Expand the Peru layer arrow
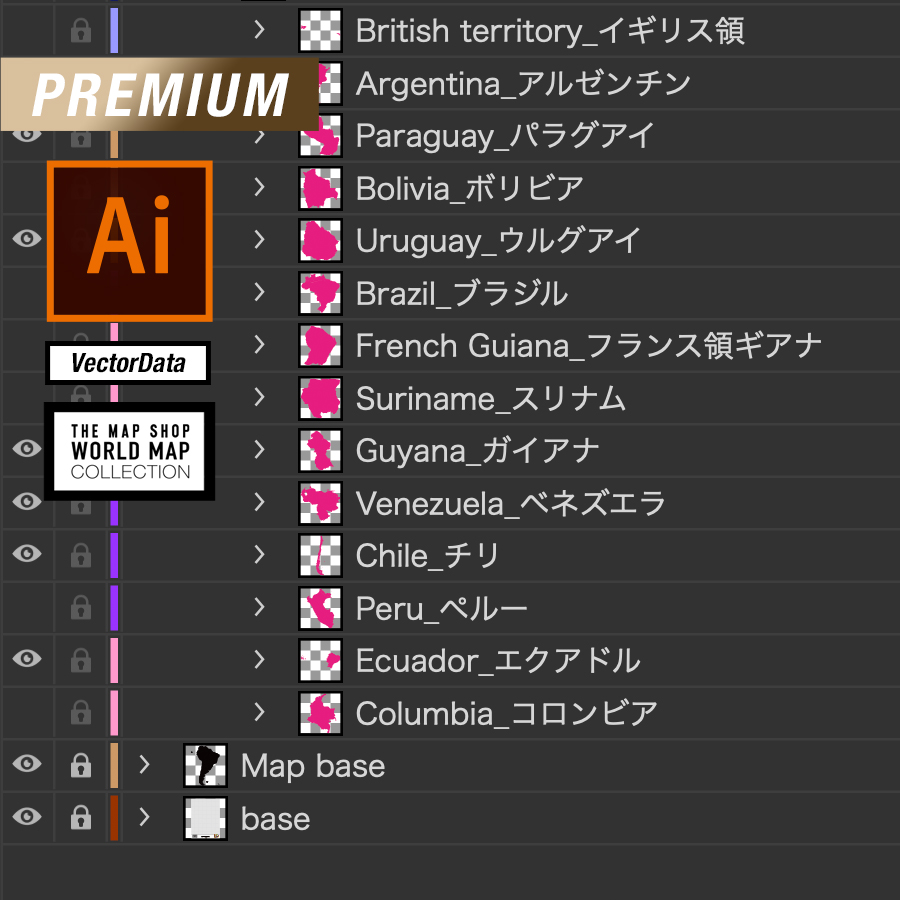This screenshot has height=900, width=900. (x=259, y=607)
